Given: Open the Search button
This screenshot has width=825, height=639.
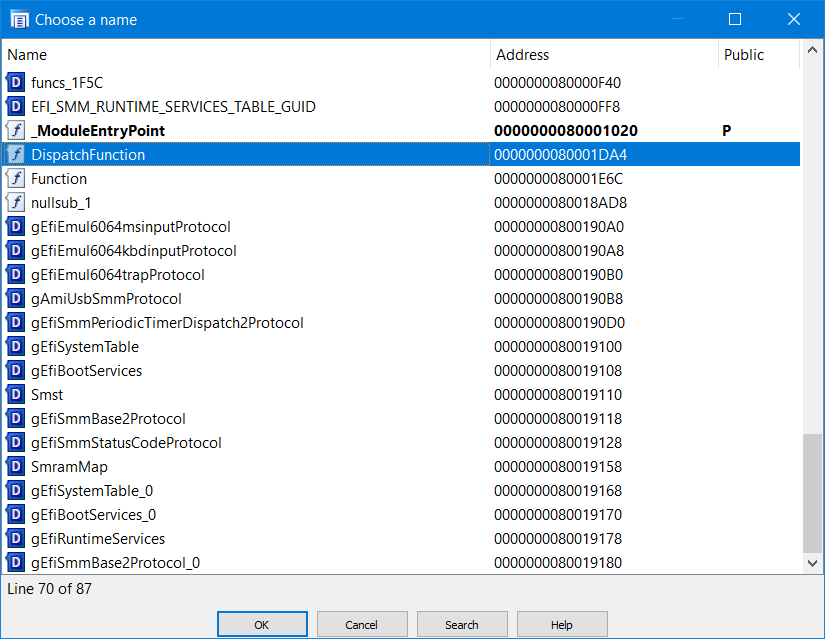Looking at the screenshot, I should coord(462,624).
